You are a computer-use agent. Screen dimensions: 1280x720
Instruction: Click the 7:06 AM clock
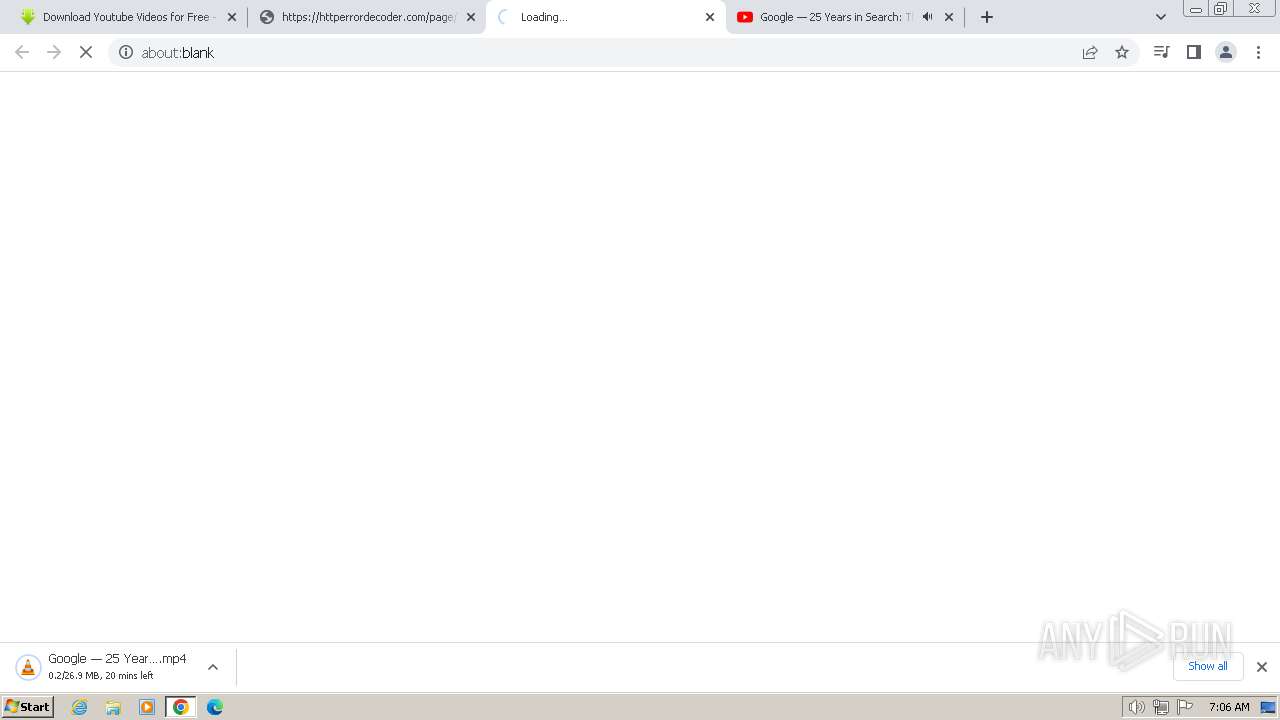[x=1229, y=707]
